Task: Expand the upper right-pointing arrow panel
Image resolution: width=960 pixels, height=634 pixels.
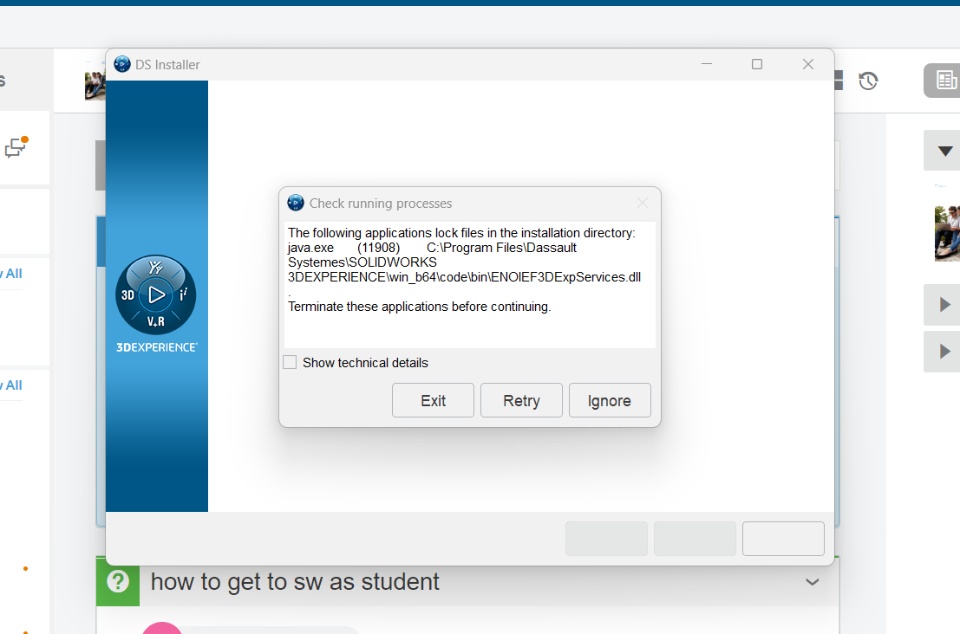Action: tap(944, 304)
